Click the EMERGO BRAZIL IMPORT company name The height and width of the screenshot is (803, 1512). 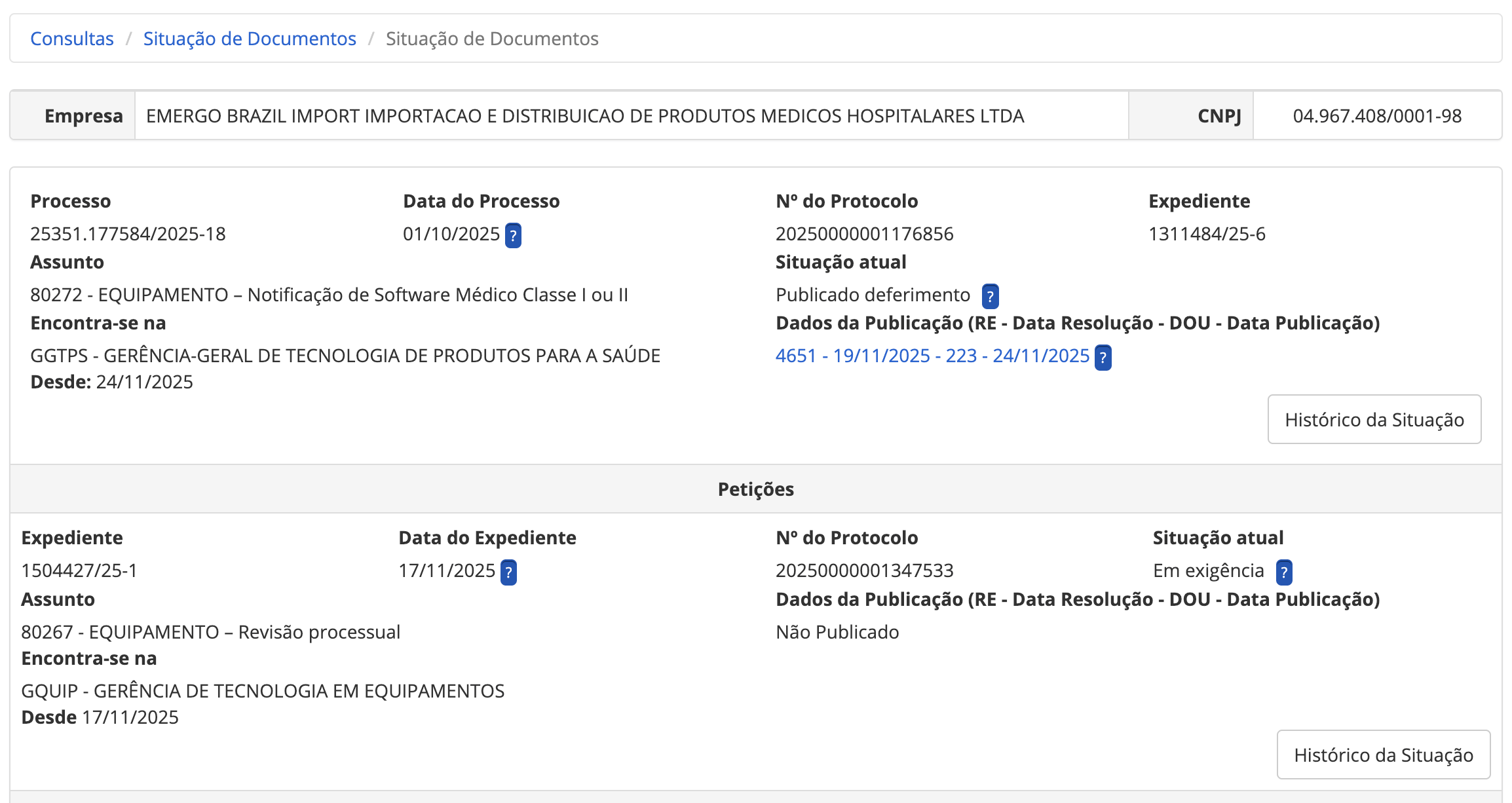tap(584, 116)
